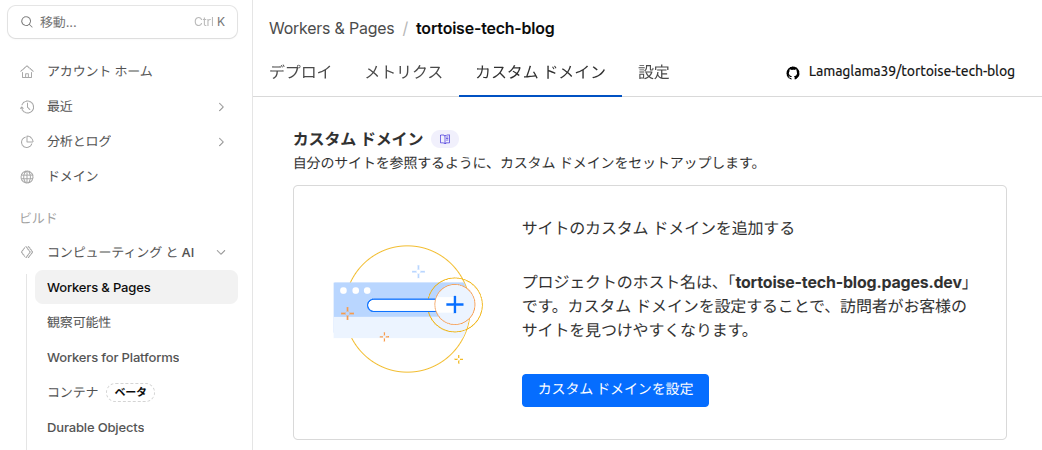Open the 設定 tab

pos(654,72)
